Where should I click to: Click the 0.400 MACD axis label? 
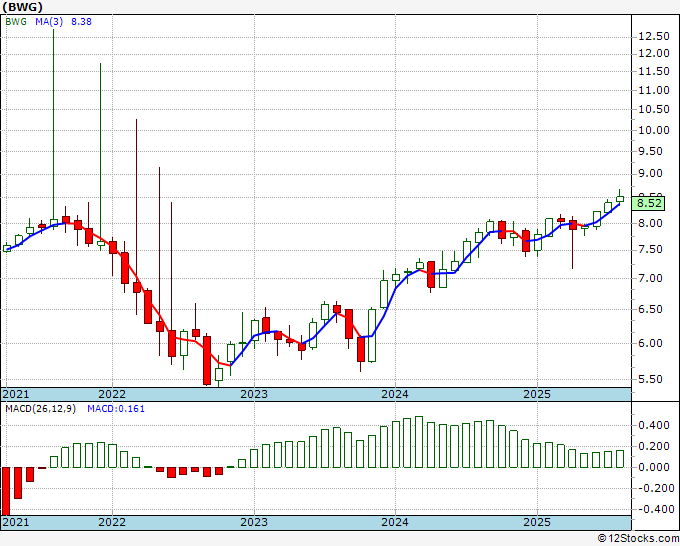pyautogui.click(x=654, y=425)
